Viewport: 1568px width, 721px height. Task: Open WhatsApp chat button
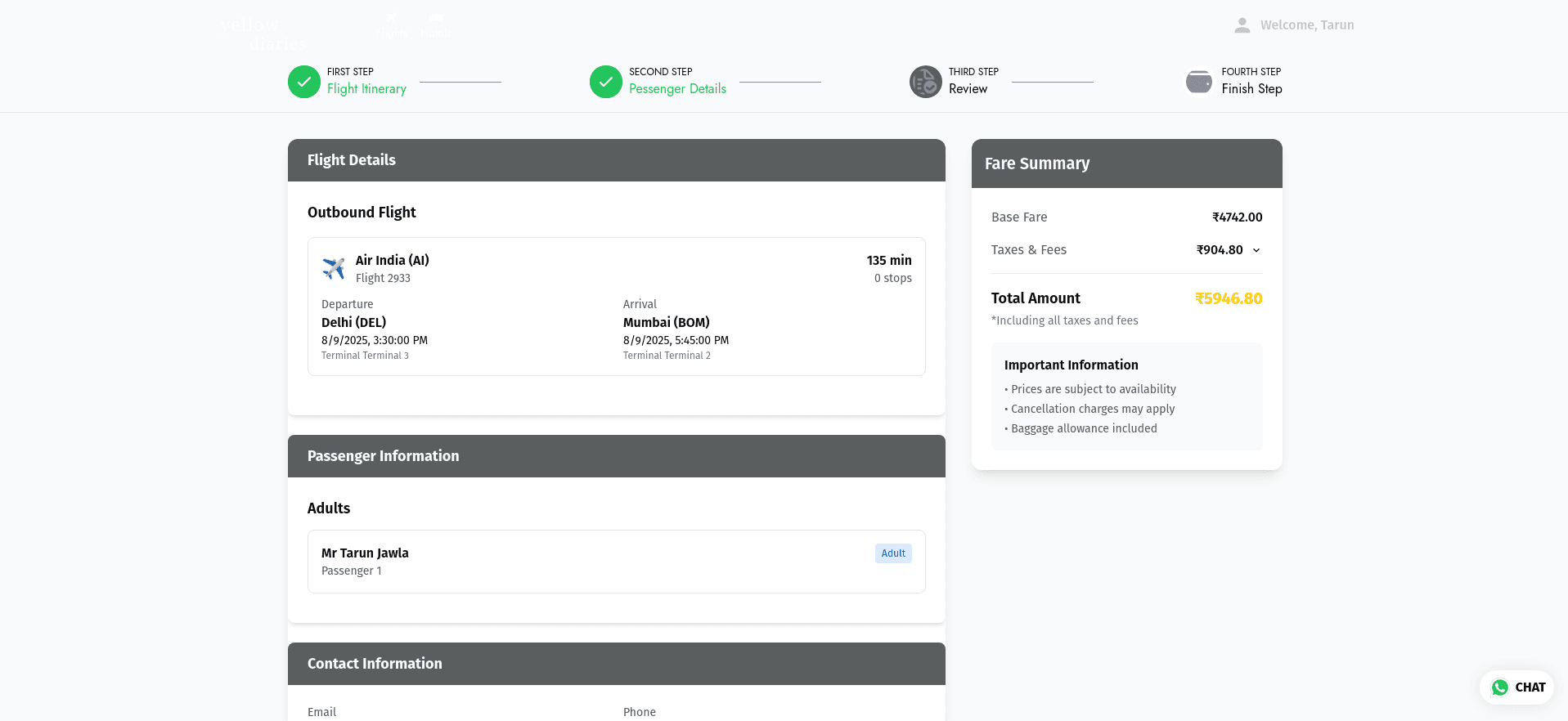pyautogui.click(x=1517, y=687)
